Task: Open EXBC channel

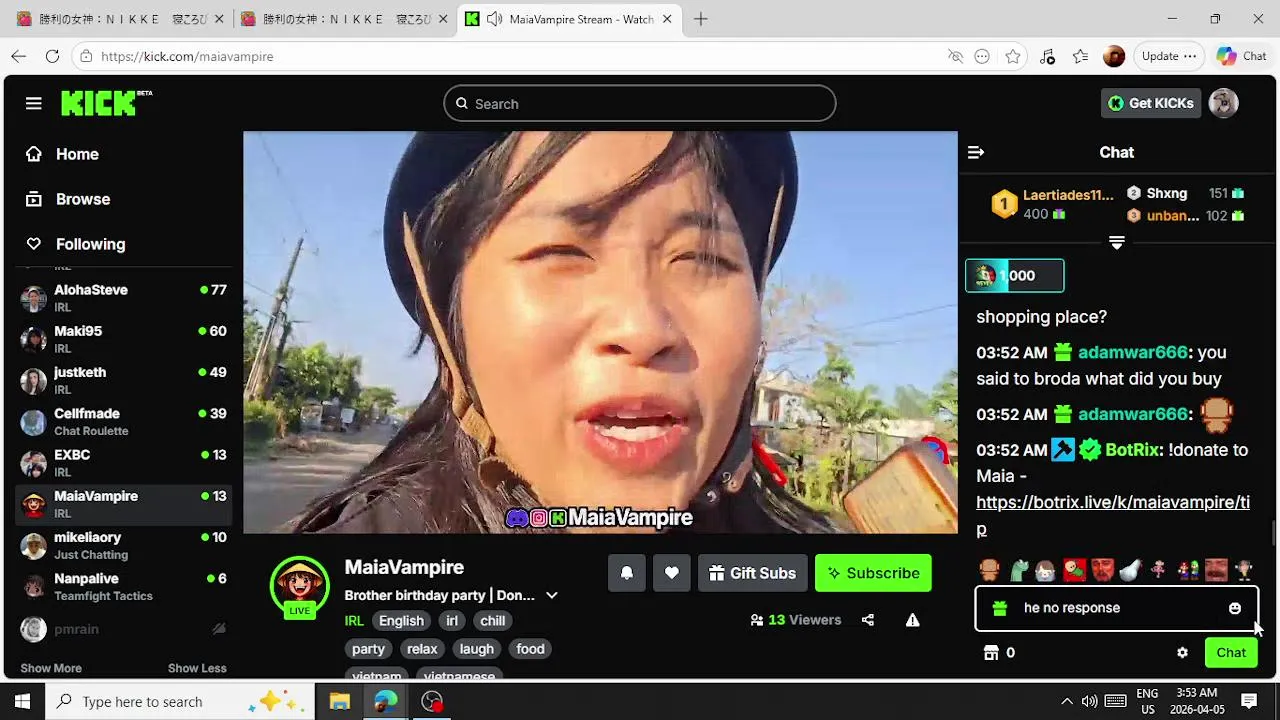Action: coord(124,462)
